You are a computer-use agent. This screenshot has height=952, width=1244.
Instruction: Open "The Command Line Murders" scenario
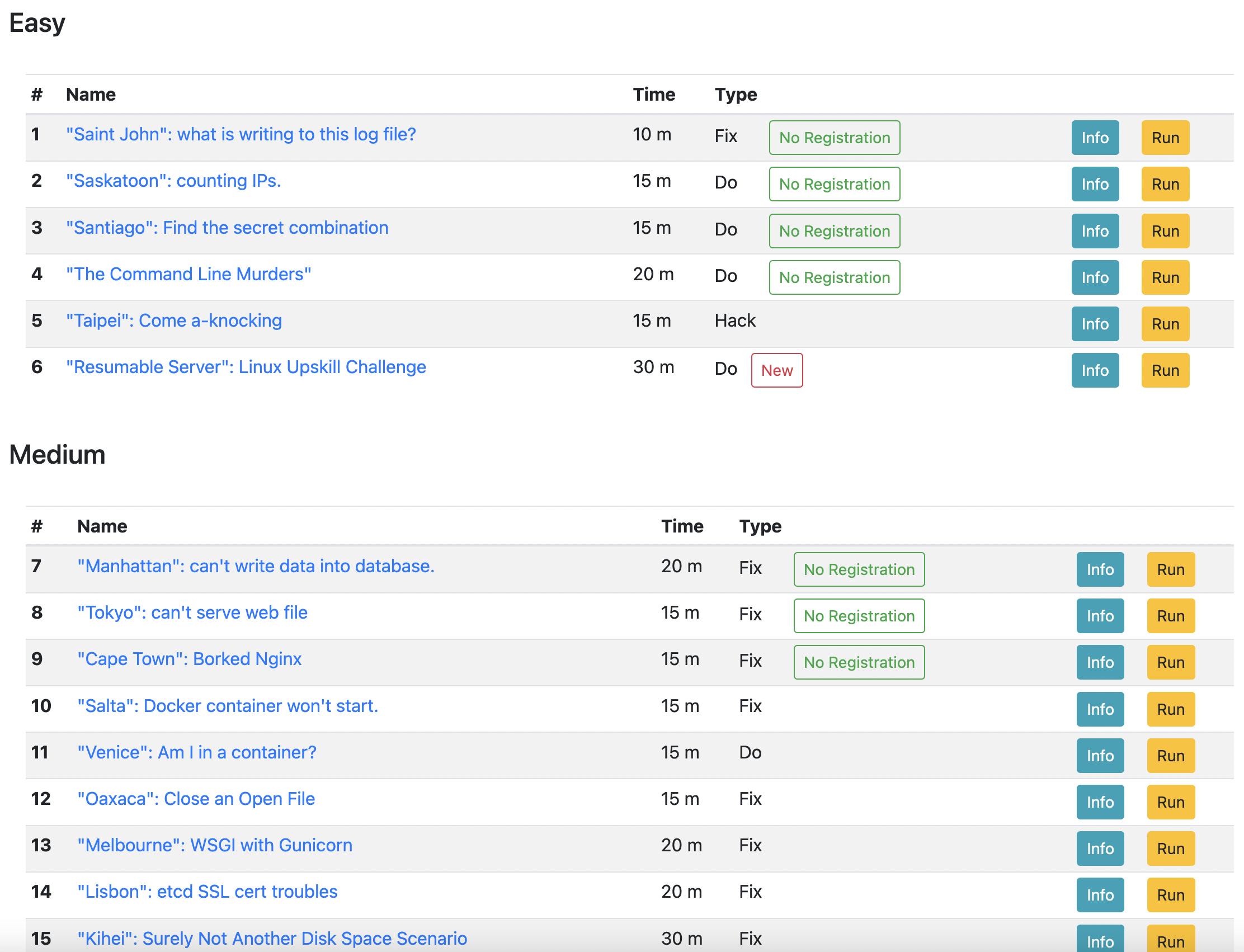(x=188, y=274)
